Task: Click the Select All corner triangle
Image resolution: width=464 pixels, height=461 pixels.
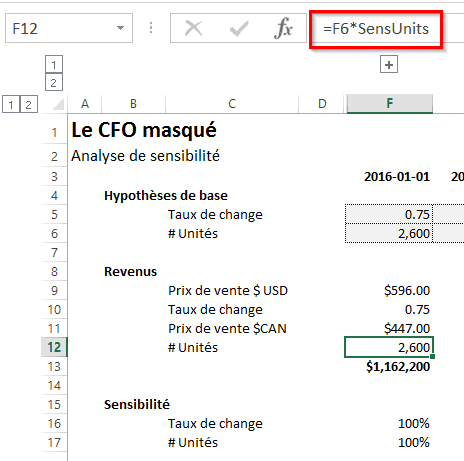Action: pos(58,104)
